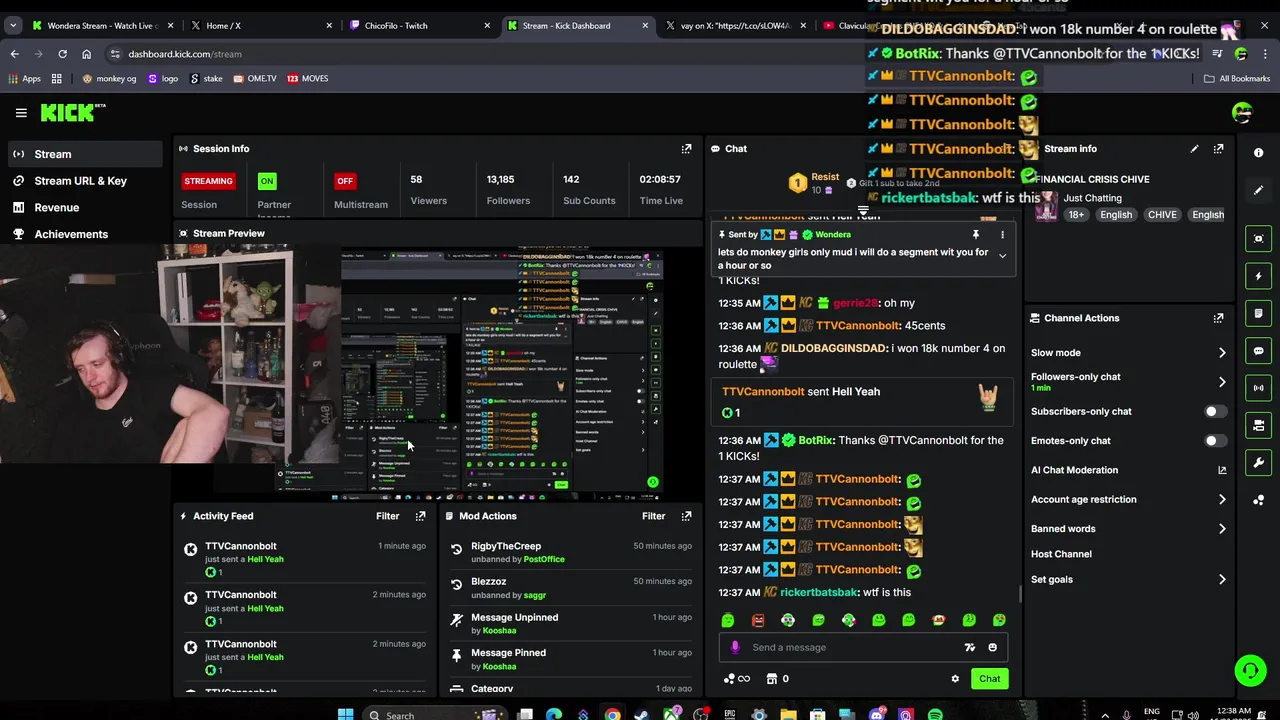Expand Followers-only chat settings
The height and width of the screenshot is (720, 1280).
[x=1222, y=382]
